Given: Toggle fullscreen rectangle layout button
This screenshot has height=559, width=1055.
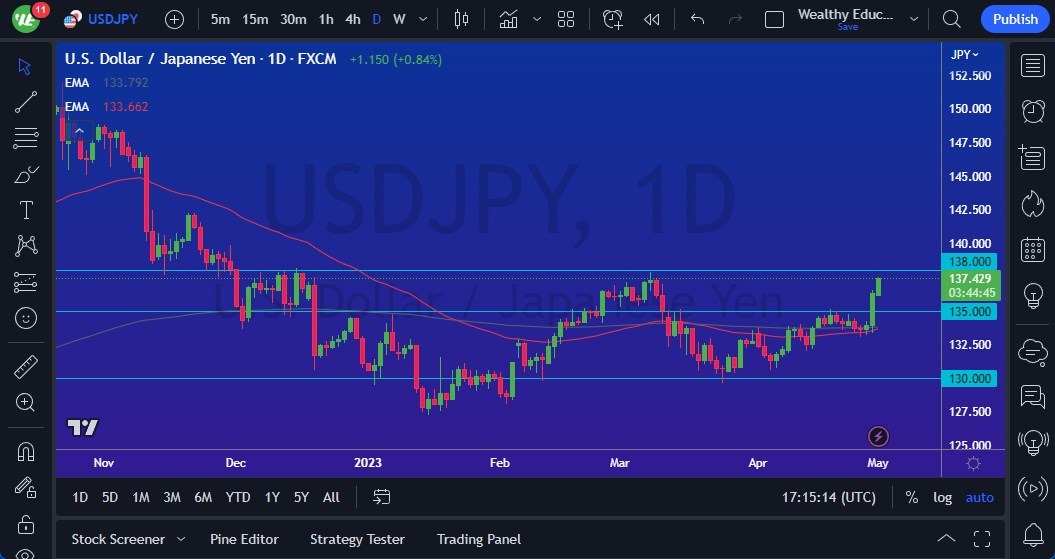Looking at the screenshot, I should 774,20.
